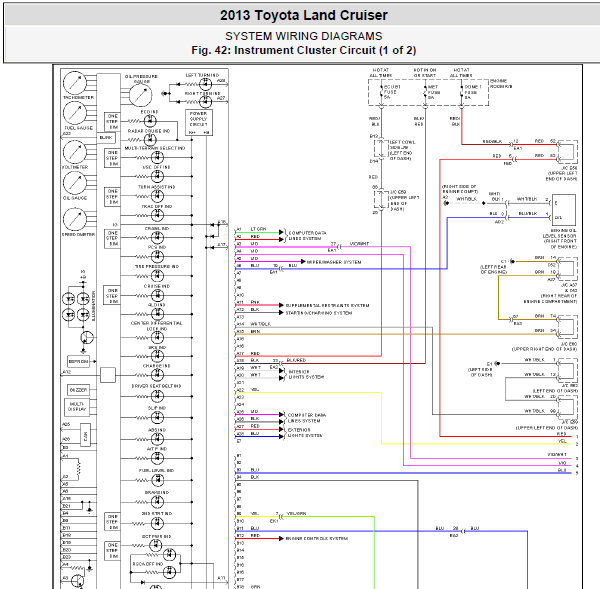Select the oil pressure gauge dial symbol
The height and width of the screenshot is (589, 600).
pyautogui.click(x=140, y=95)
